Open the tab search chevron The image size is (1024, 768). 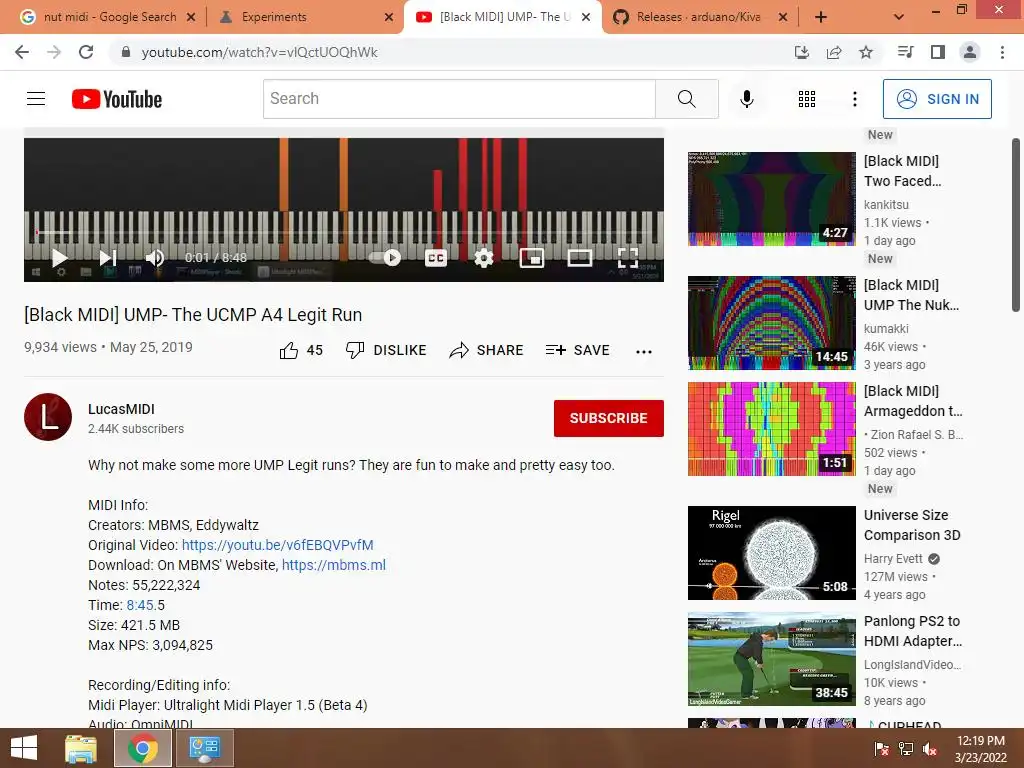899,17
